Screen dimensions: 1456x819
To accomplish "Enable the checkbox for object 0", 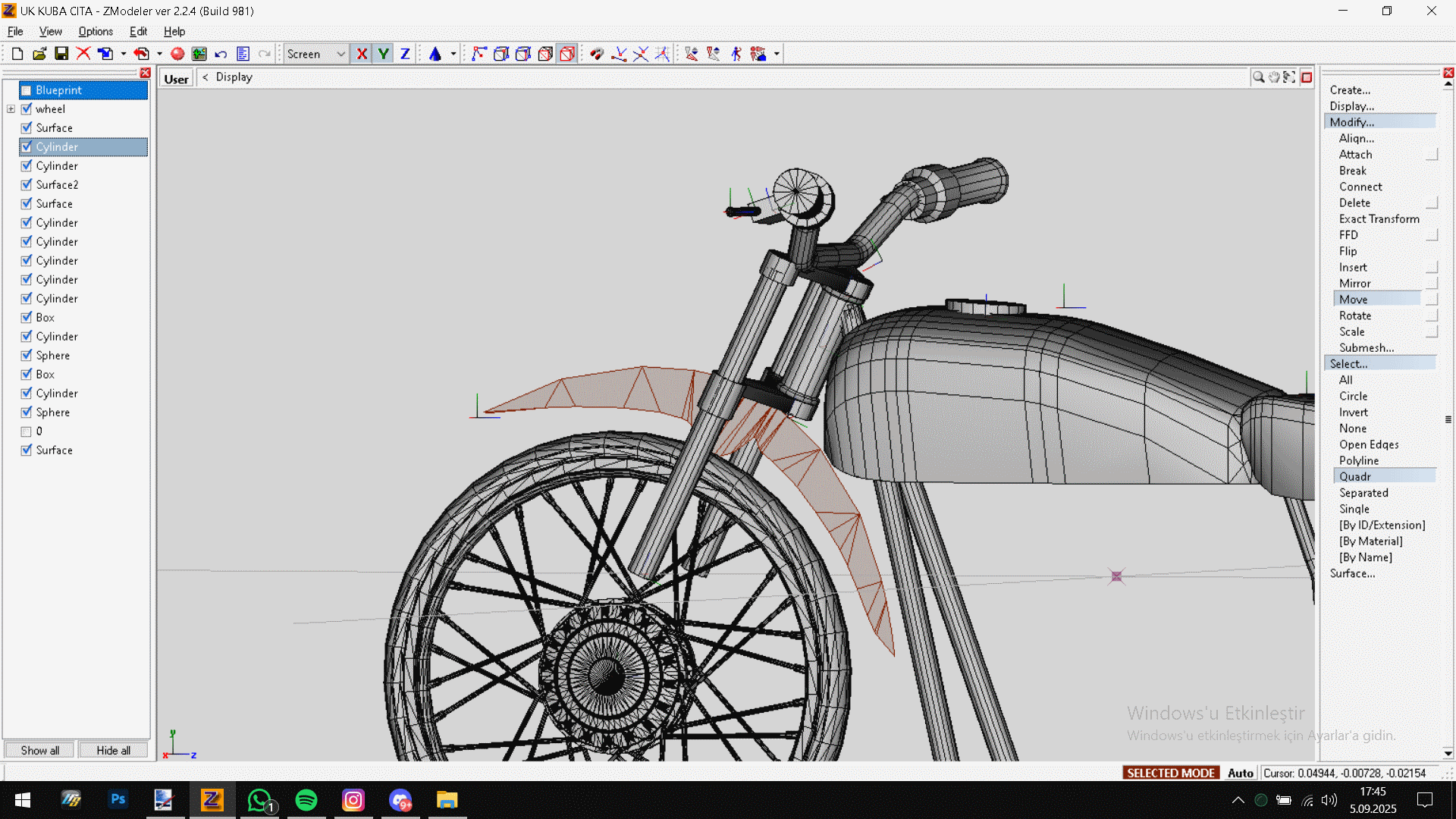I will (27, 431).
